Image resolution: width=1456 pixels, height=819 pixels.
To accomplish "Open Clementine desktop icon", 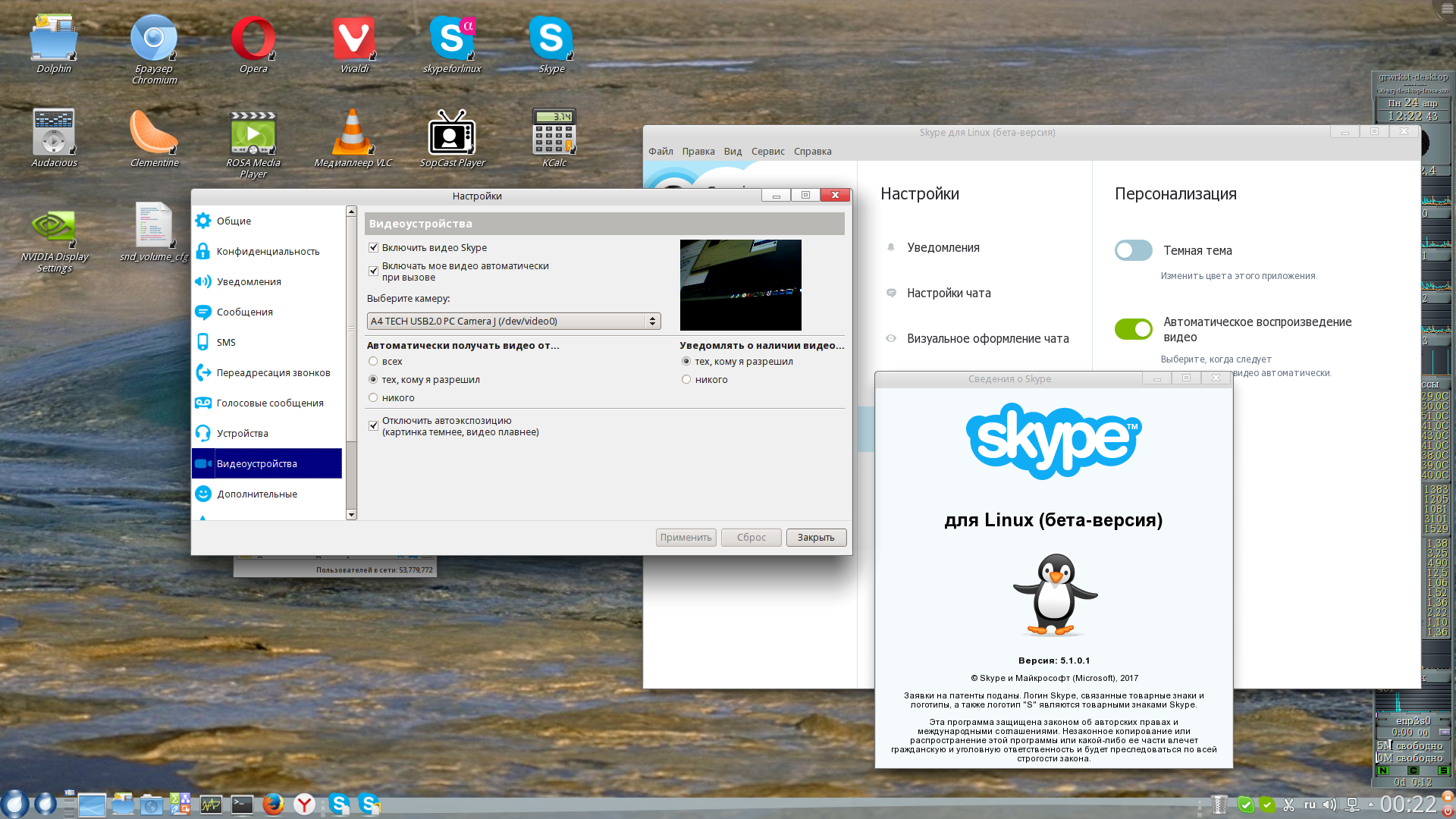I will 154,133.
